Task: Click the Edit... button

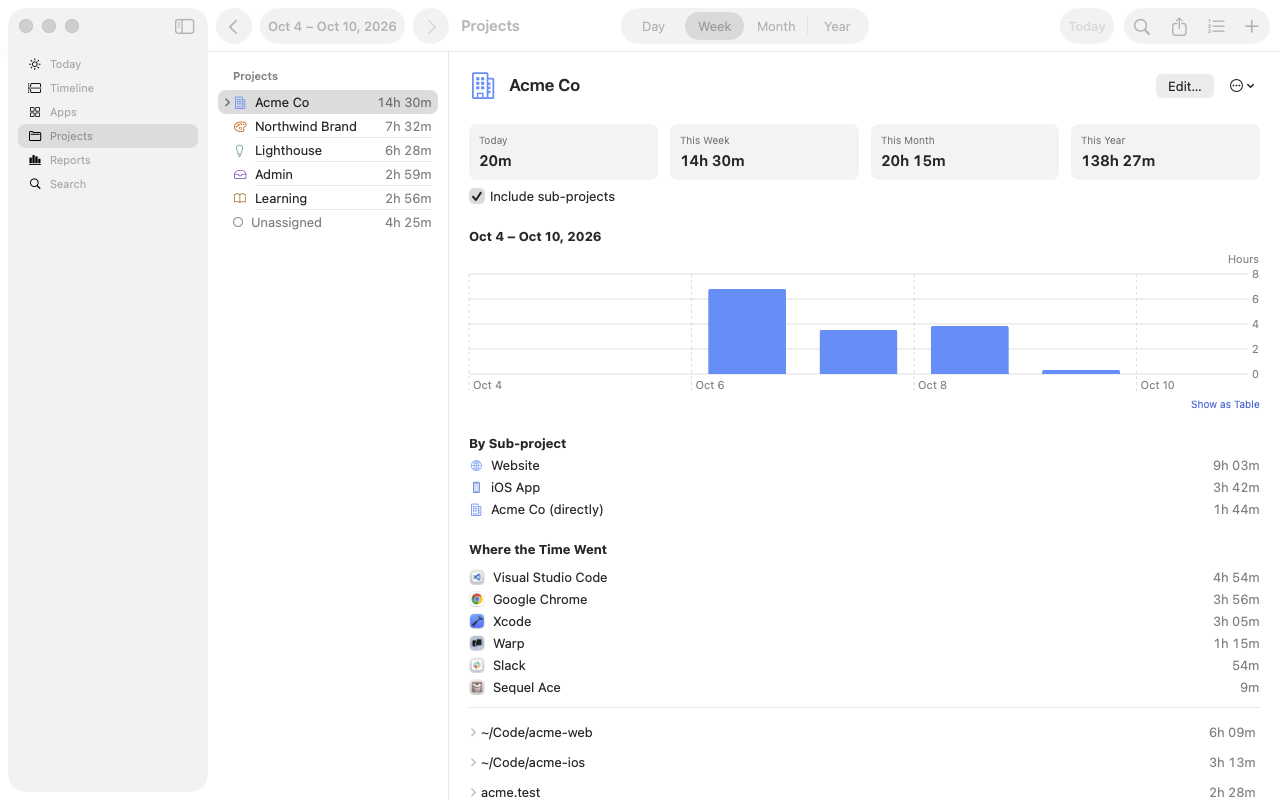Action: 1185,86
